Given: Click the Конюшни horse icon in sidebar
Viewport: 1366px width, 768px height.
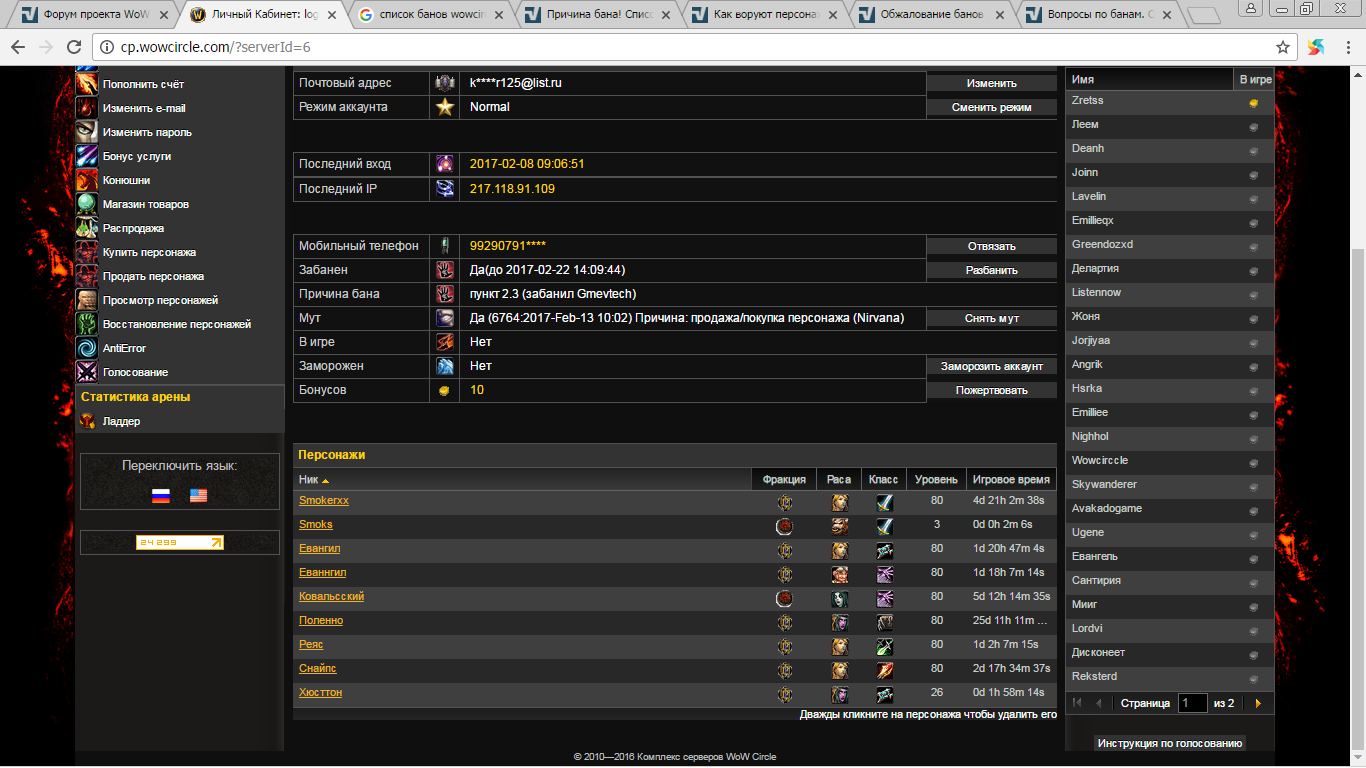Looking at the screenshot, I should [87, 180].
